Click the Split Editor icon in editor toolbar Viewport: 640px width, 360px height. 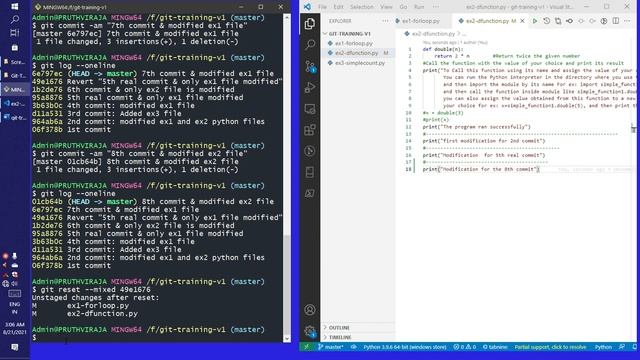[616, 21]
